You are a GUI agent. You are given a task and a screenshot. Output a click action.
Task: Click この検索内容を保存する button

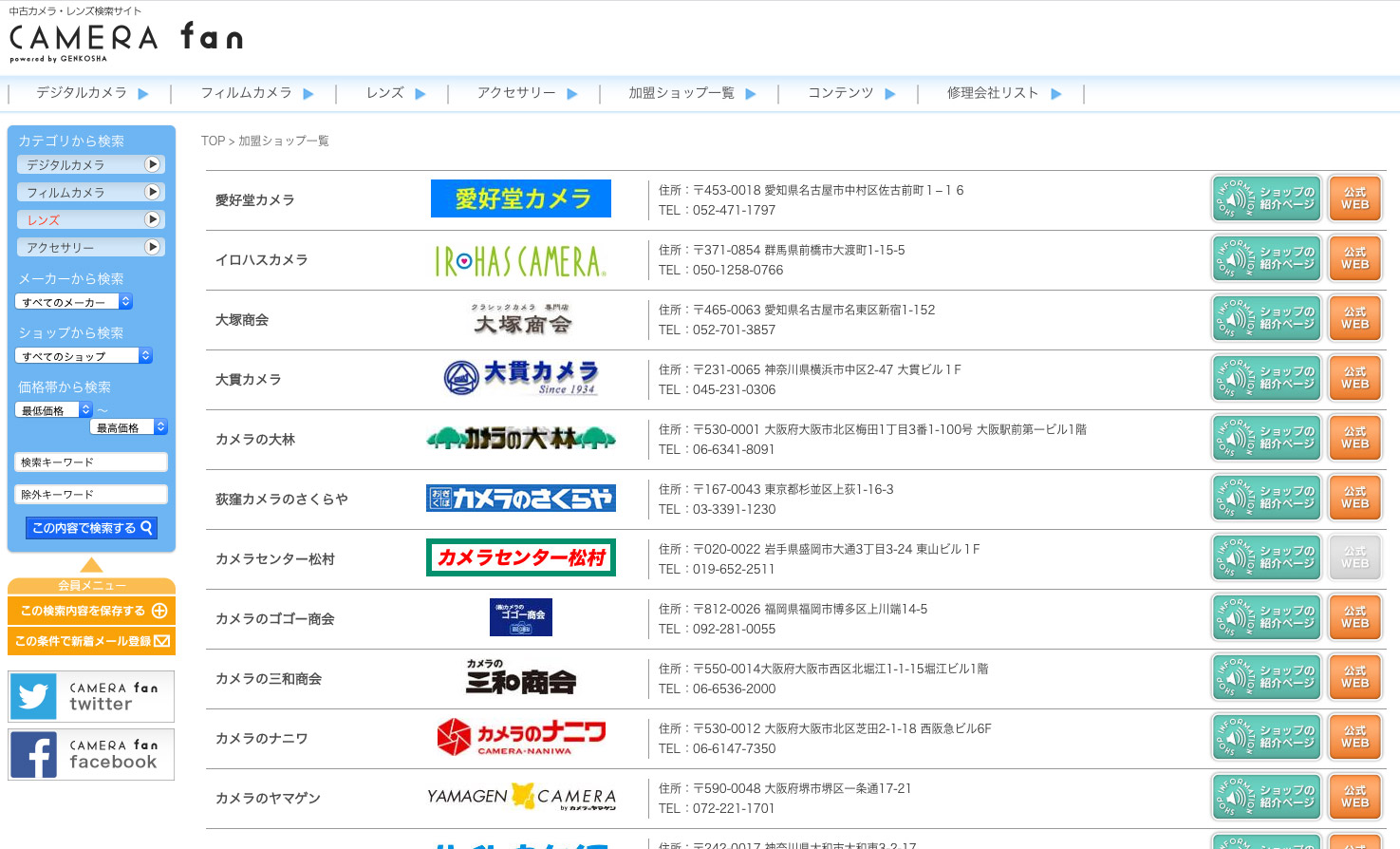point(91,611)
